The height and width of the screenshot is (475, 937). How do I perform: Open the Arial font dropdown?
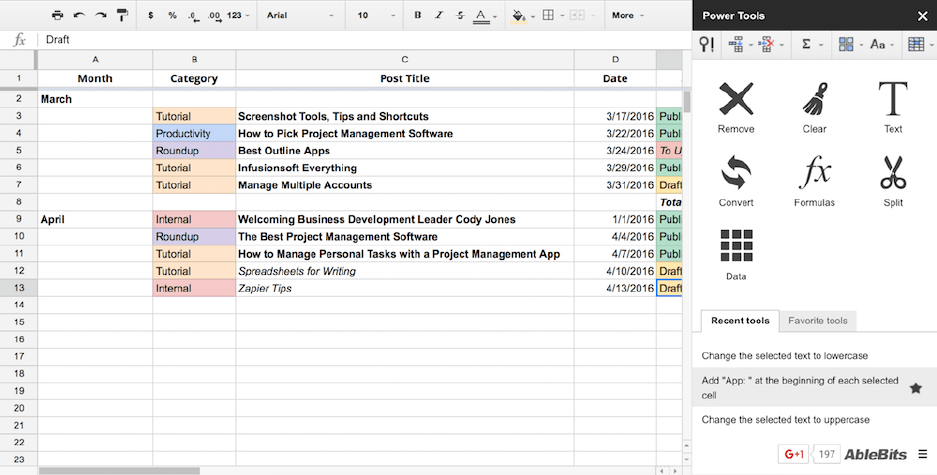(x=300, y=16)
